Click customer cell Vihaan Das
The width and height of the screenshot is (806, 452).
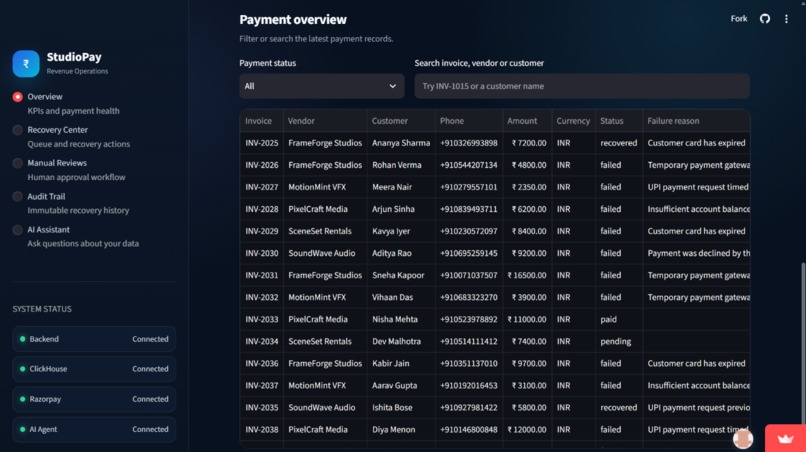401,297
